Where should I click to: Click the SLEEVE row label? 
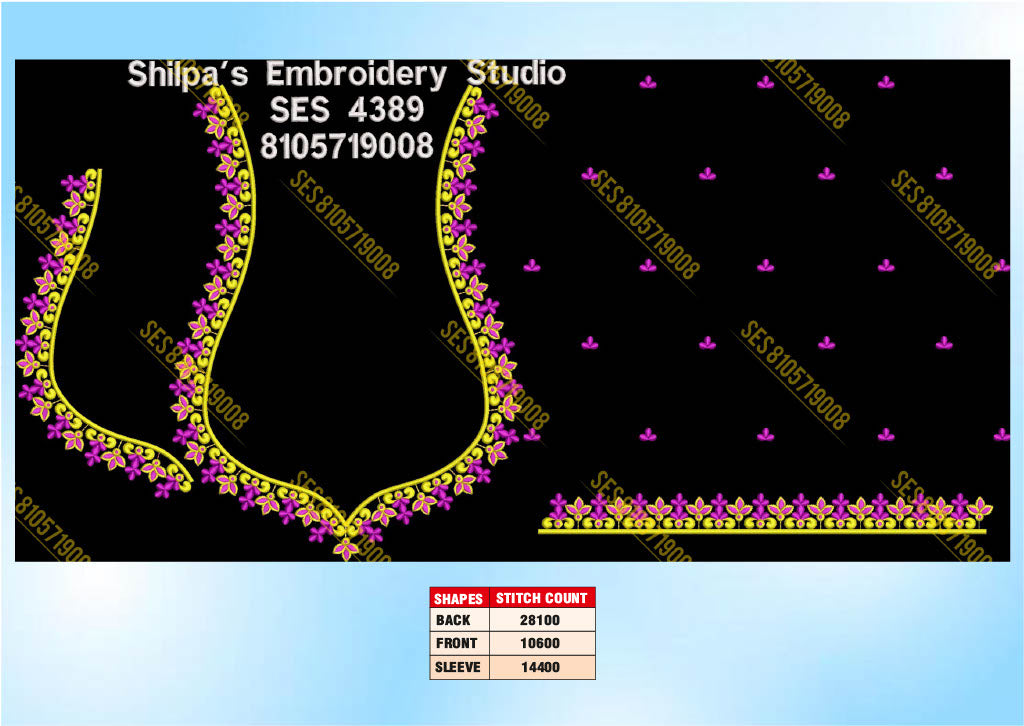coord(458,667)
